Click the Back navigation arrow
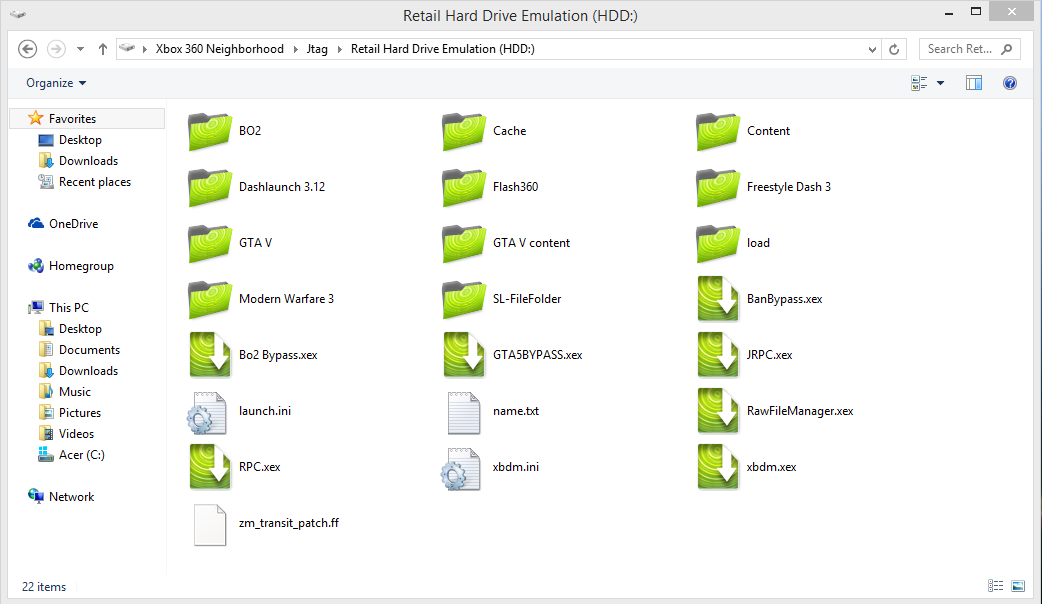 pos(27,49)
